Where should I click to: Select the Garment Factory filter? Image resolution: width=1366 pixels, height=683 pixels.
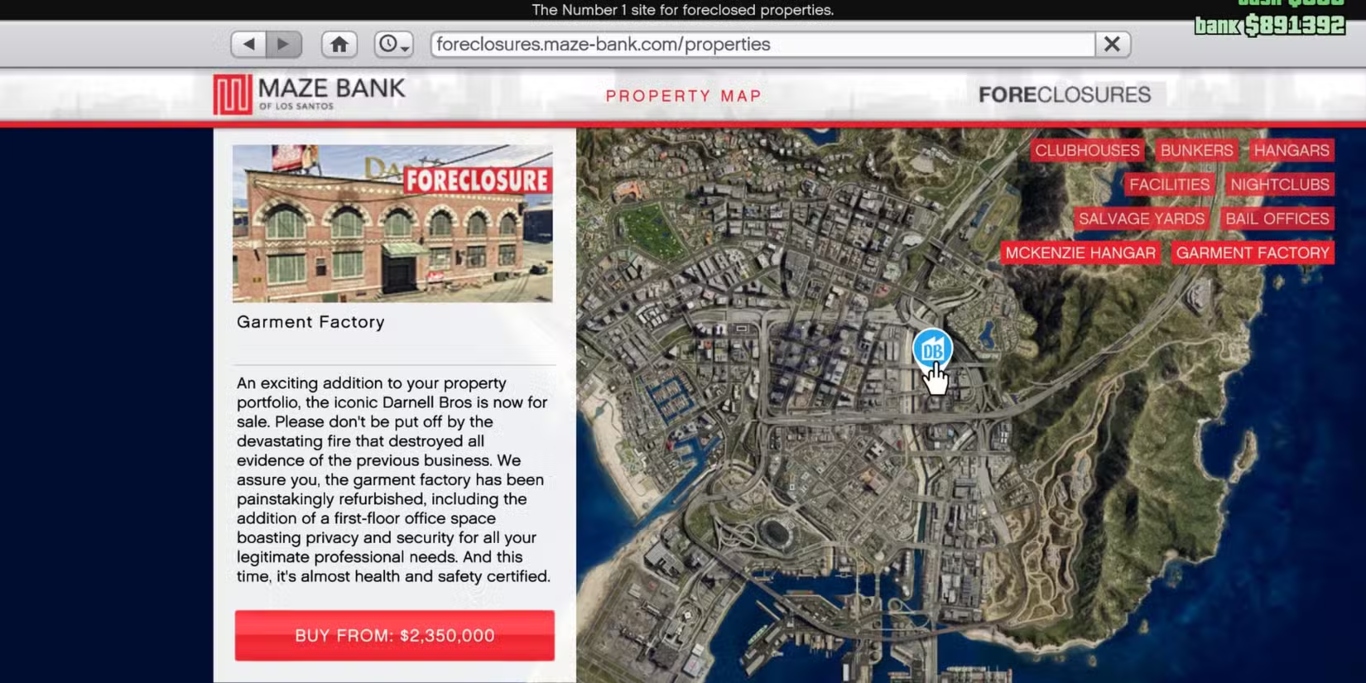tap(1252, 252)
